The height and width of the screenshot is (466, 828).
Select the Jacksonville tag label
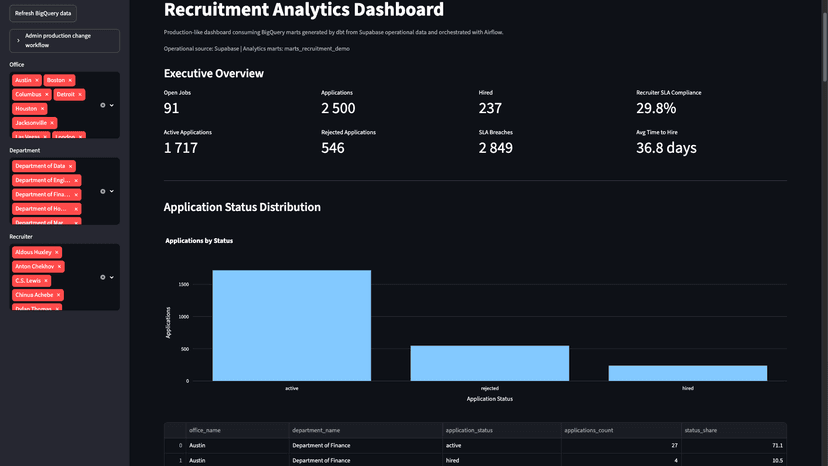[x=31, y=123]
